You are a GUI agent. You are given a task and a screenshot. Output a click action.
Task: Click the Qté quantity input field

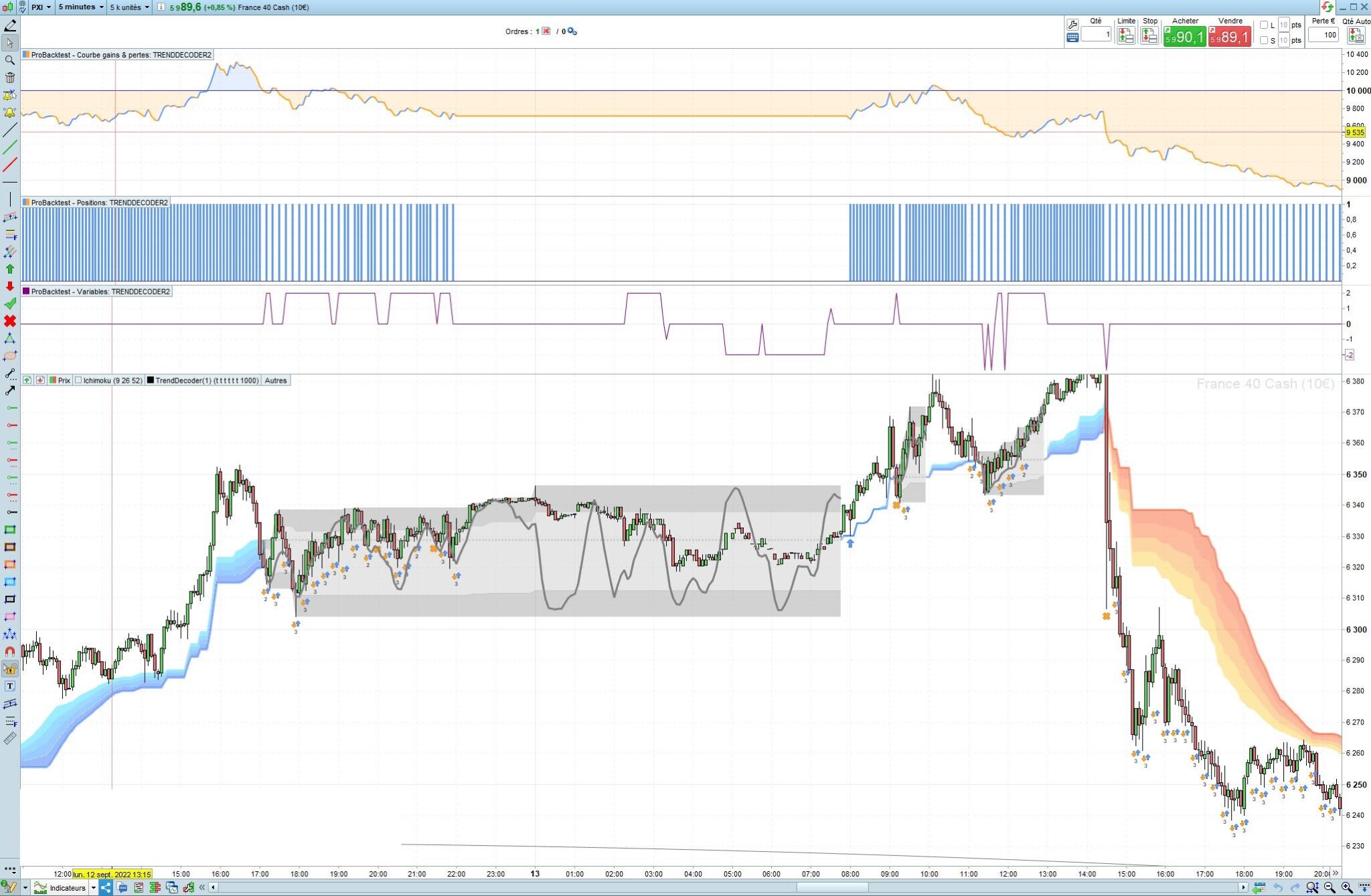[1096, 34]
